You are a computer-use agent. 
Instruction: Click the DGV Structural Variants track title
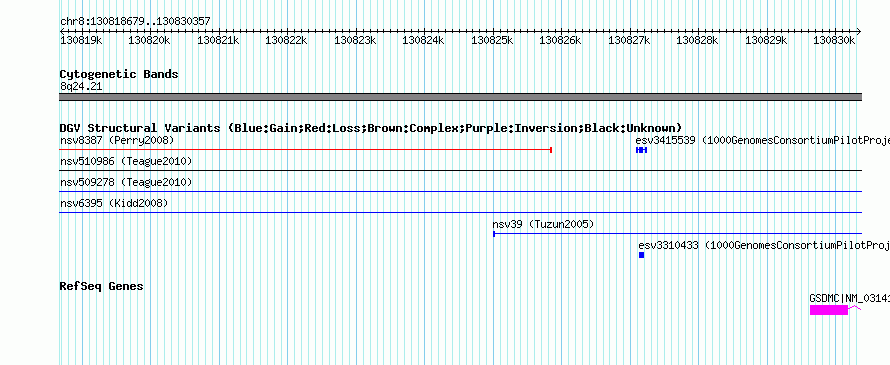[x=371, y=128]
